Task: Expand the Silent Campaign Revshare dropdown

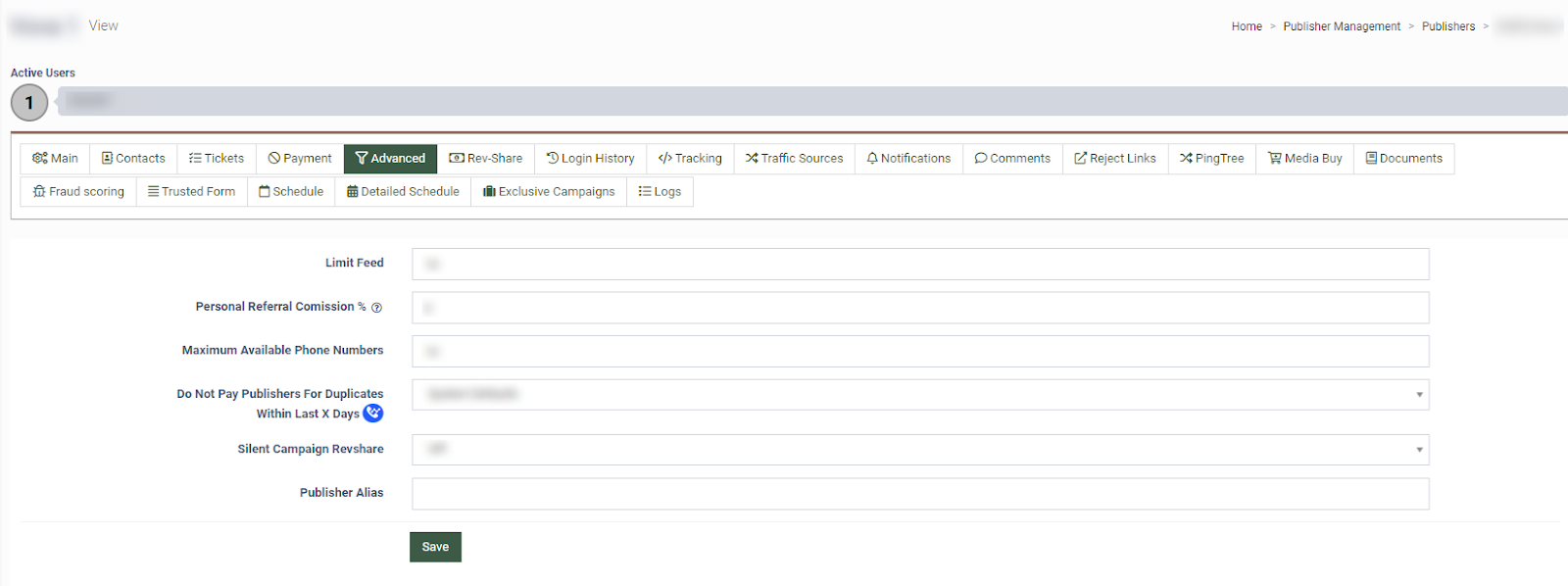Action: tap(919, 450)
